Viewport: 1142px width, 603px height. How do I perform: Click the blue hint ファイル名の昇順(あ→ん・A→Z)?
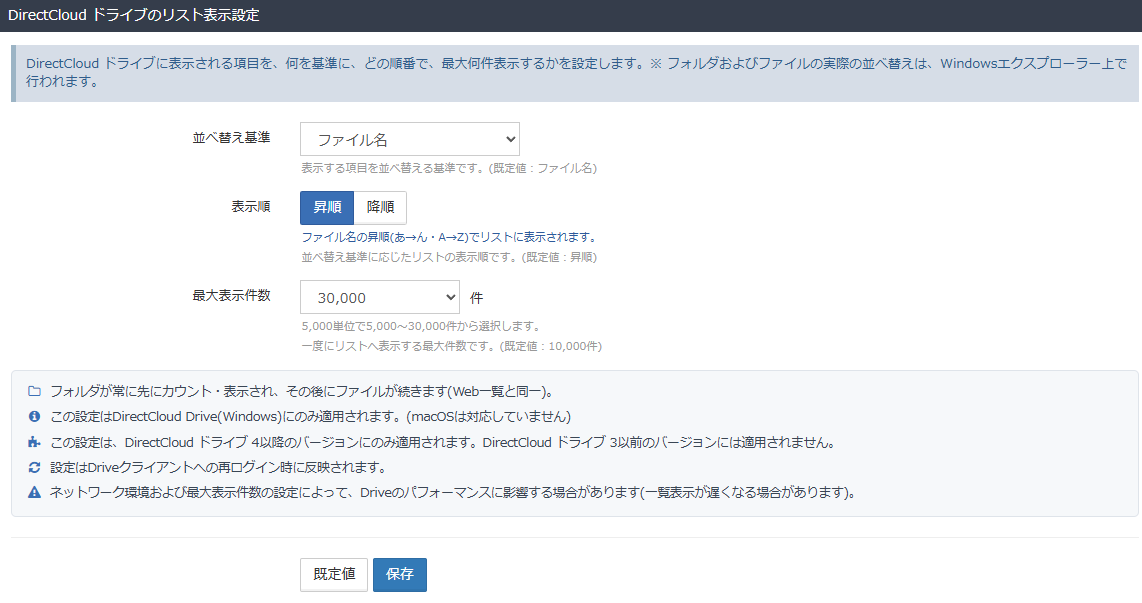pyautogui.click(x=449, y=237)
